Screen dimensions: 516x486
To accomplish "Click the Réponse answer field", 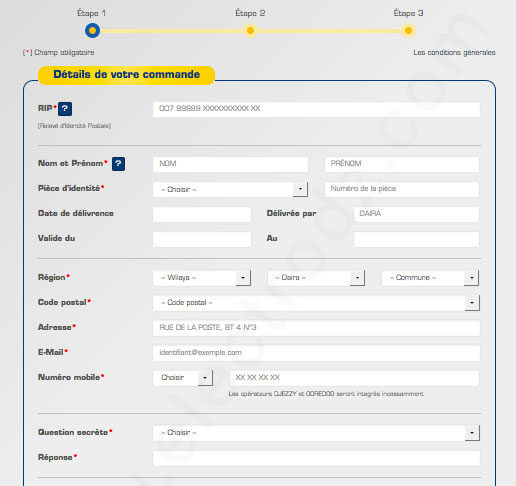I will click(316, 458).
